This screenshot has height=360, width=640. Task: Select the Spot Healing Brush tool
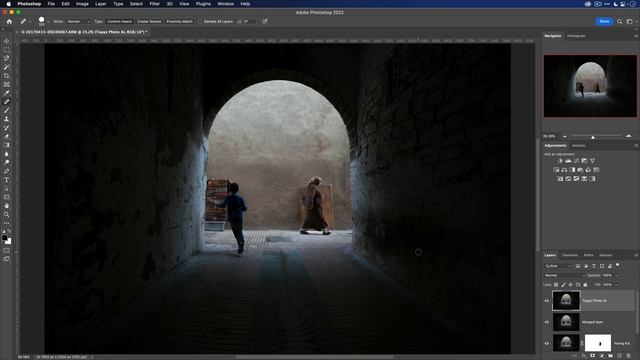pyautogui.click(x=7, y=102)
